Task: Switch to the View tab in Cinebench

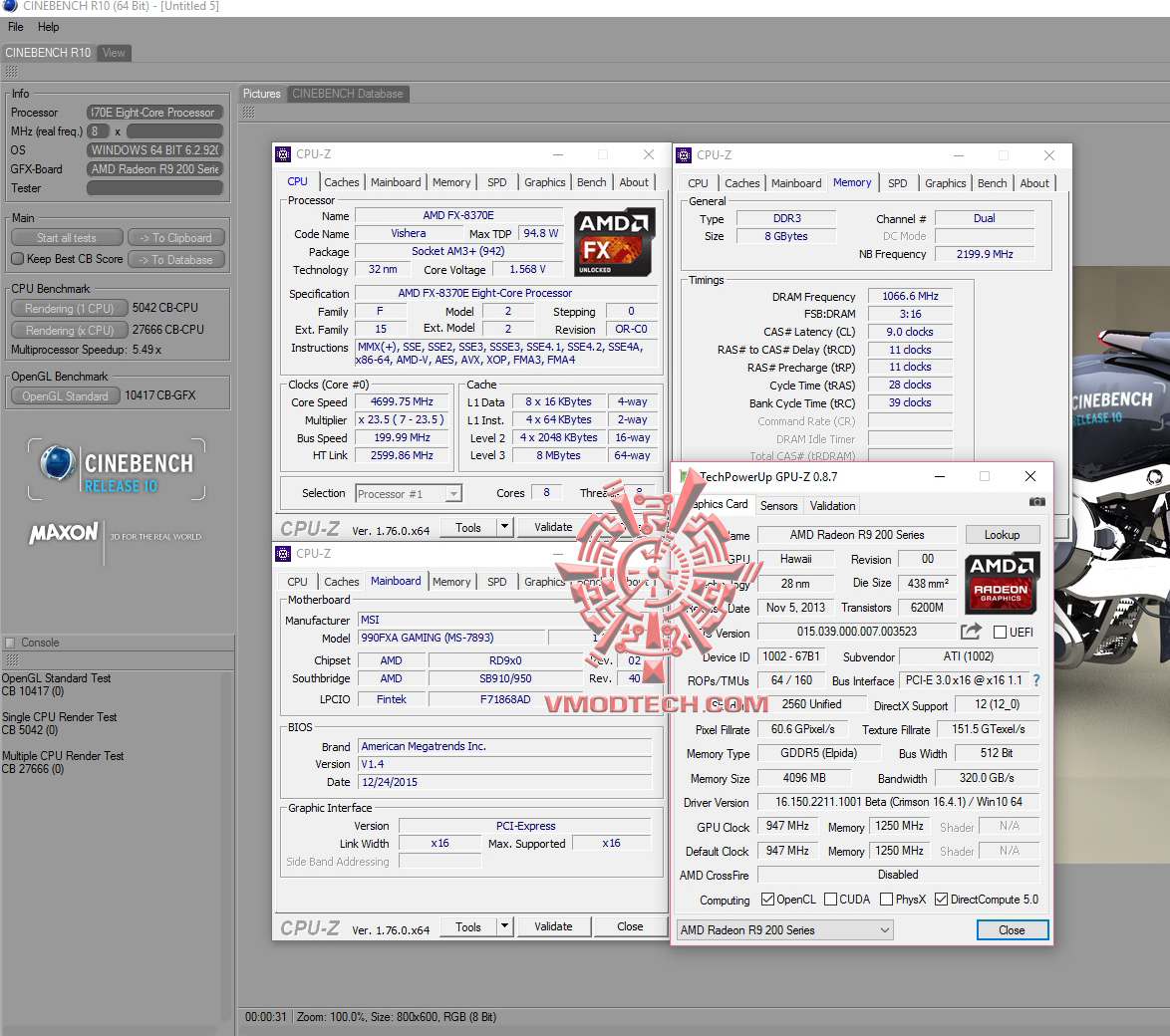Action: 115,53
